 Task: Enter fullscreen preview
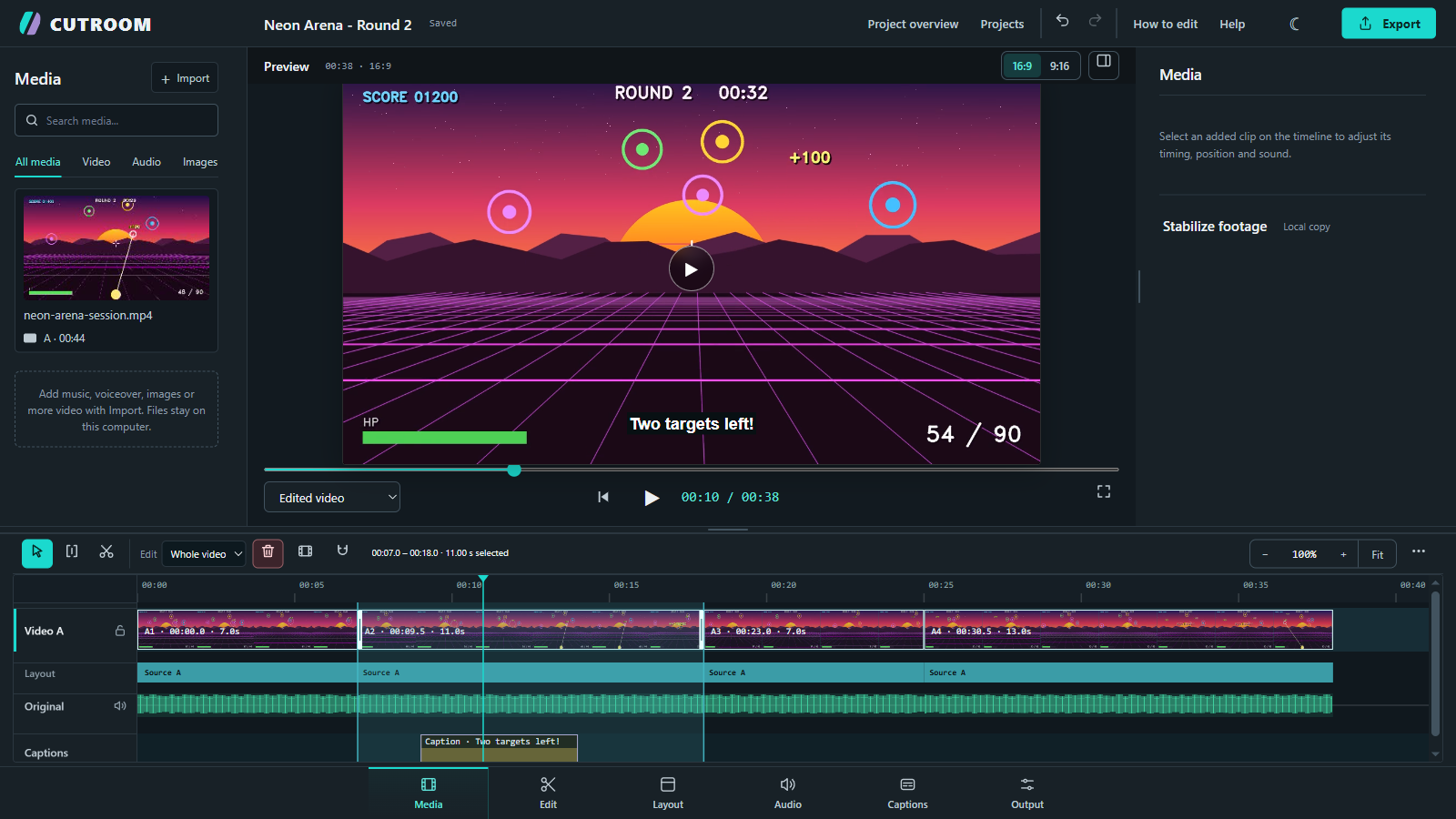(x=1104, y=491)
